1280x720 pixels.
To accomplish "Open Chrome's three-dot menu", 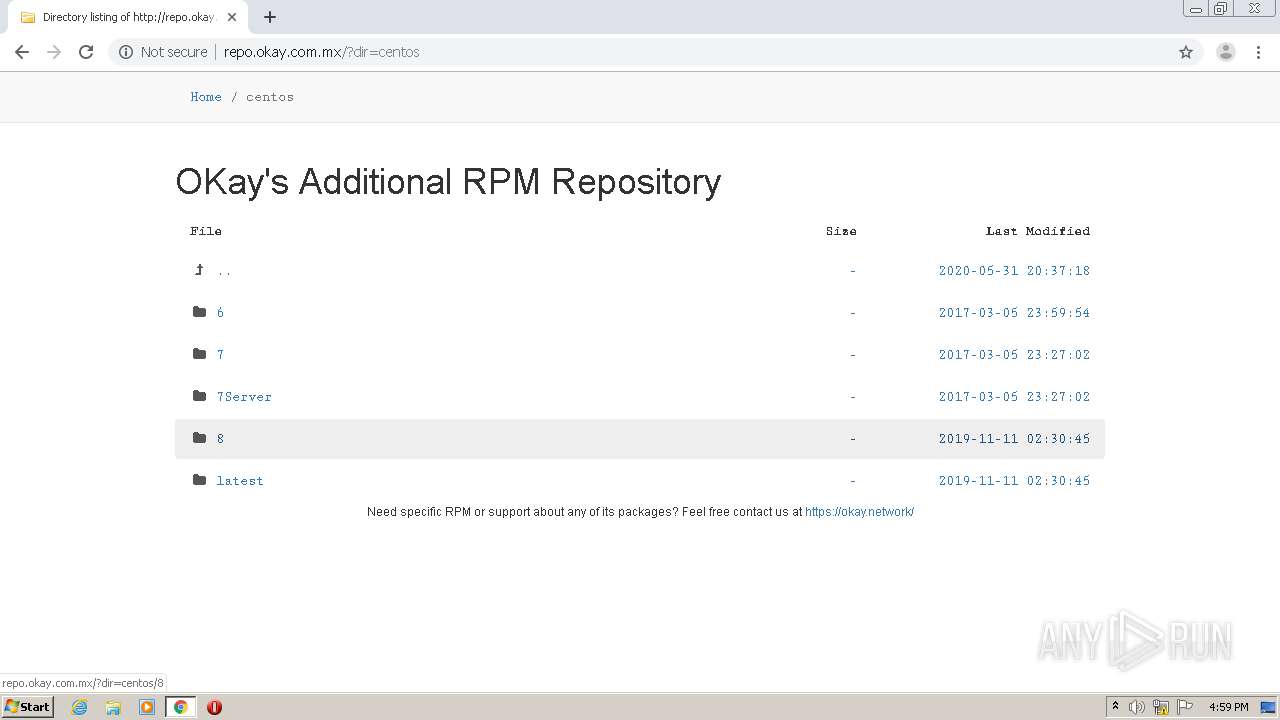I will (x=1259, y=52).
